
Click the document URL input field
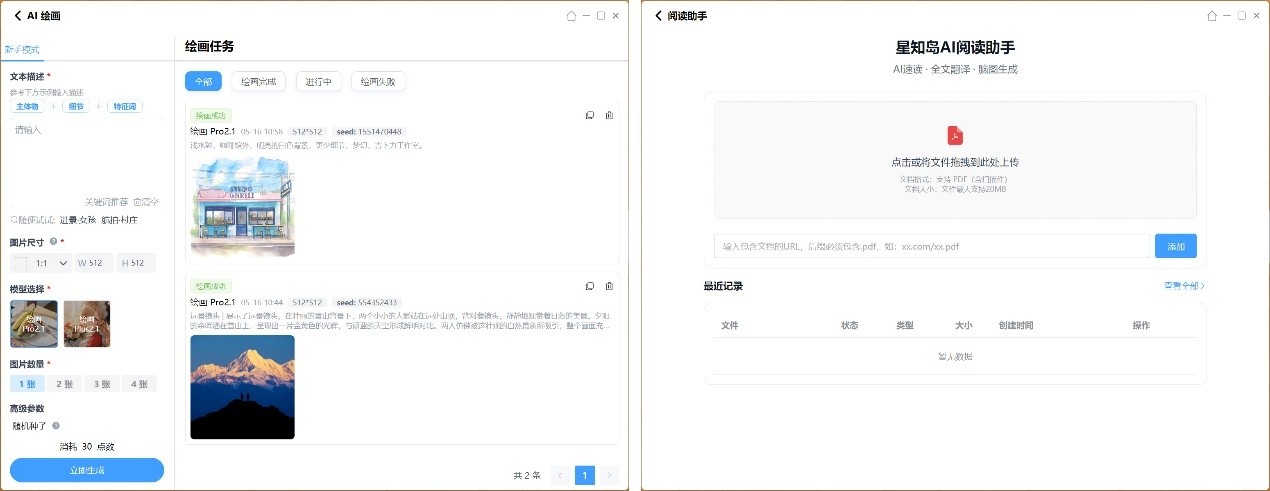(x=931, y=246)
